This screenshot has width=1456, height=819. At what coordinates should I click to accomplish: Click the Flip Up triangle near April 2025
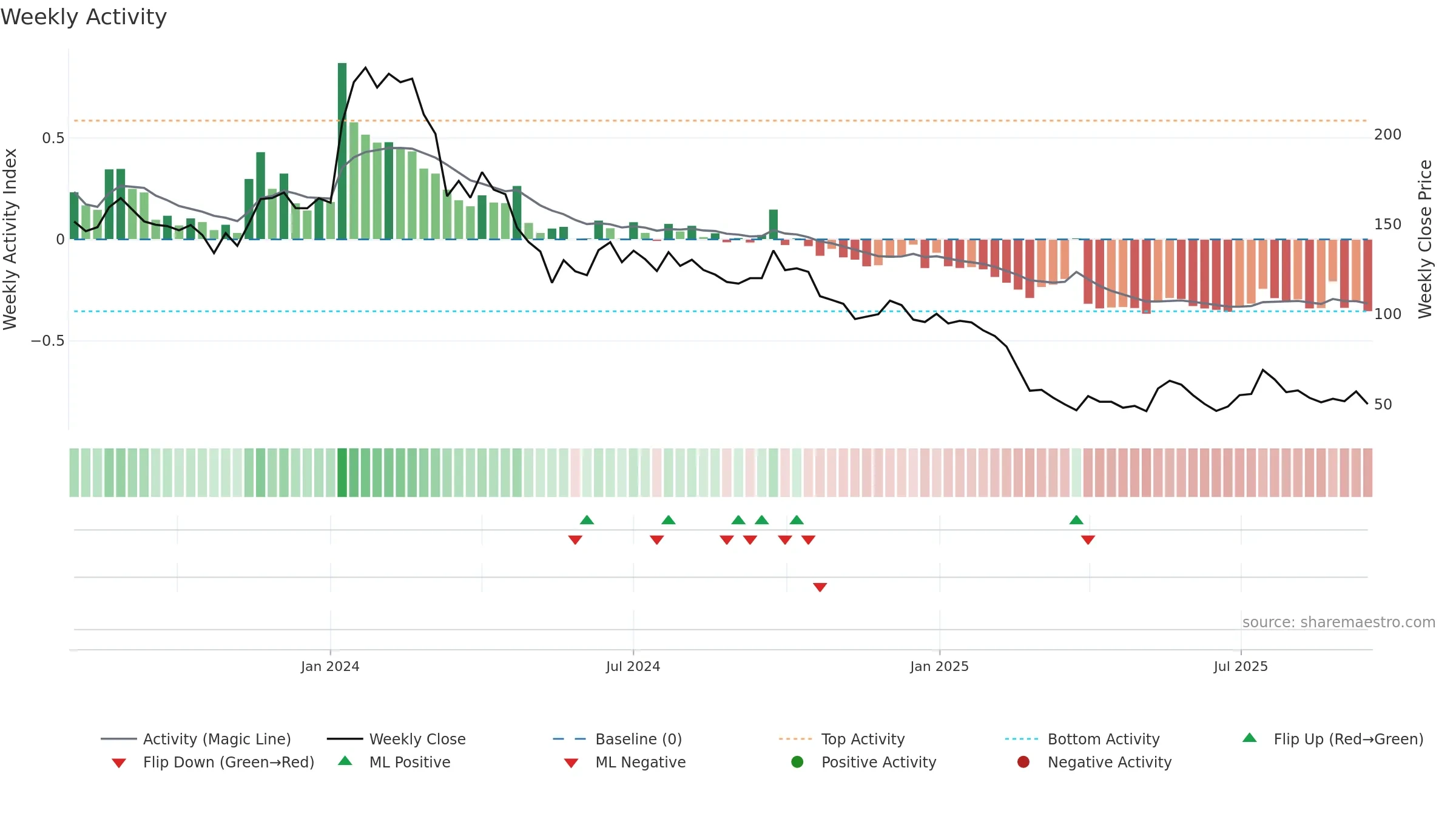(1076, 520)
